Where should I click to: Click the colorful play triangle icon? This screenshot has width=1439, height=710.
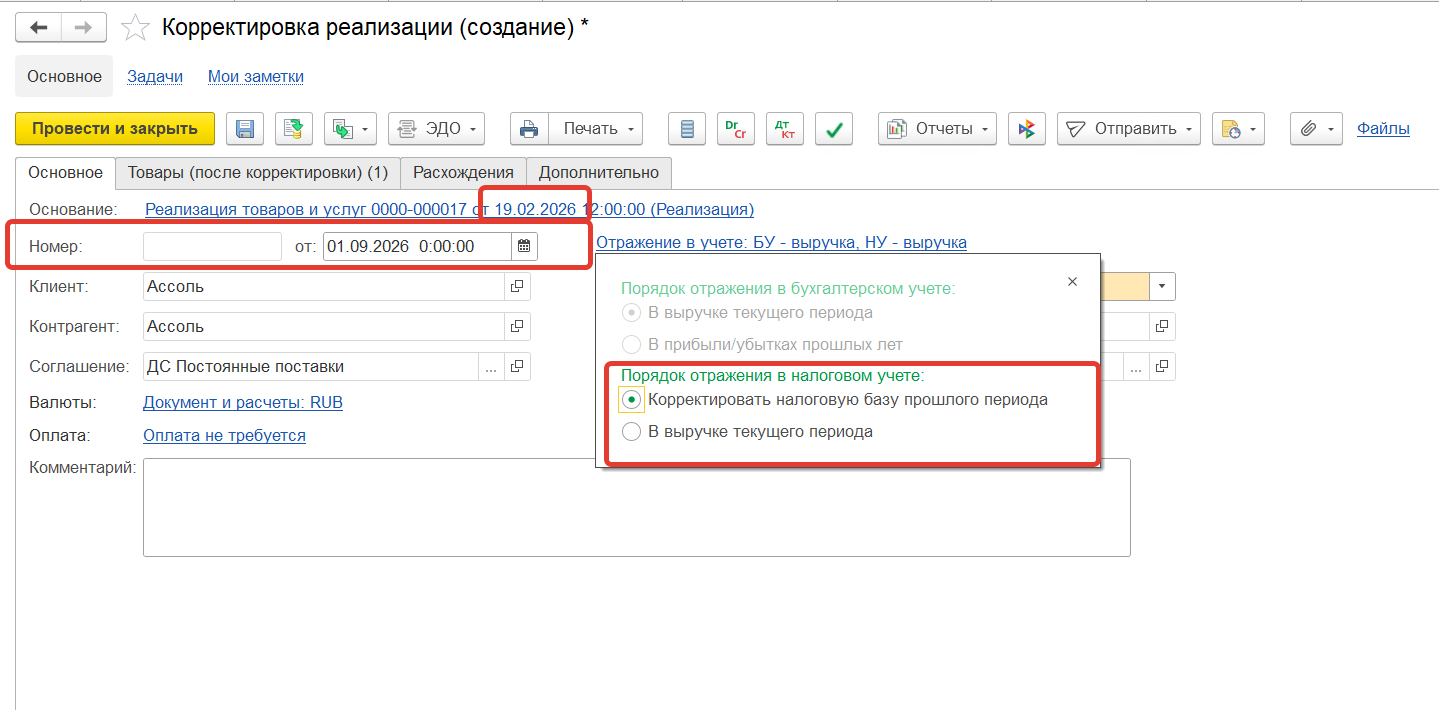click(1026, 129)
